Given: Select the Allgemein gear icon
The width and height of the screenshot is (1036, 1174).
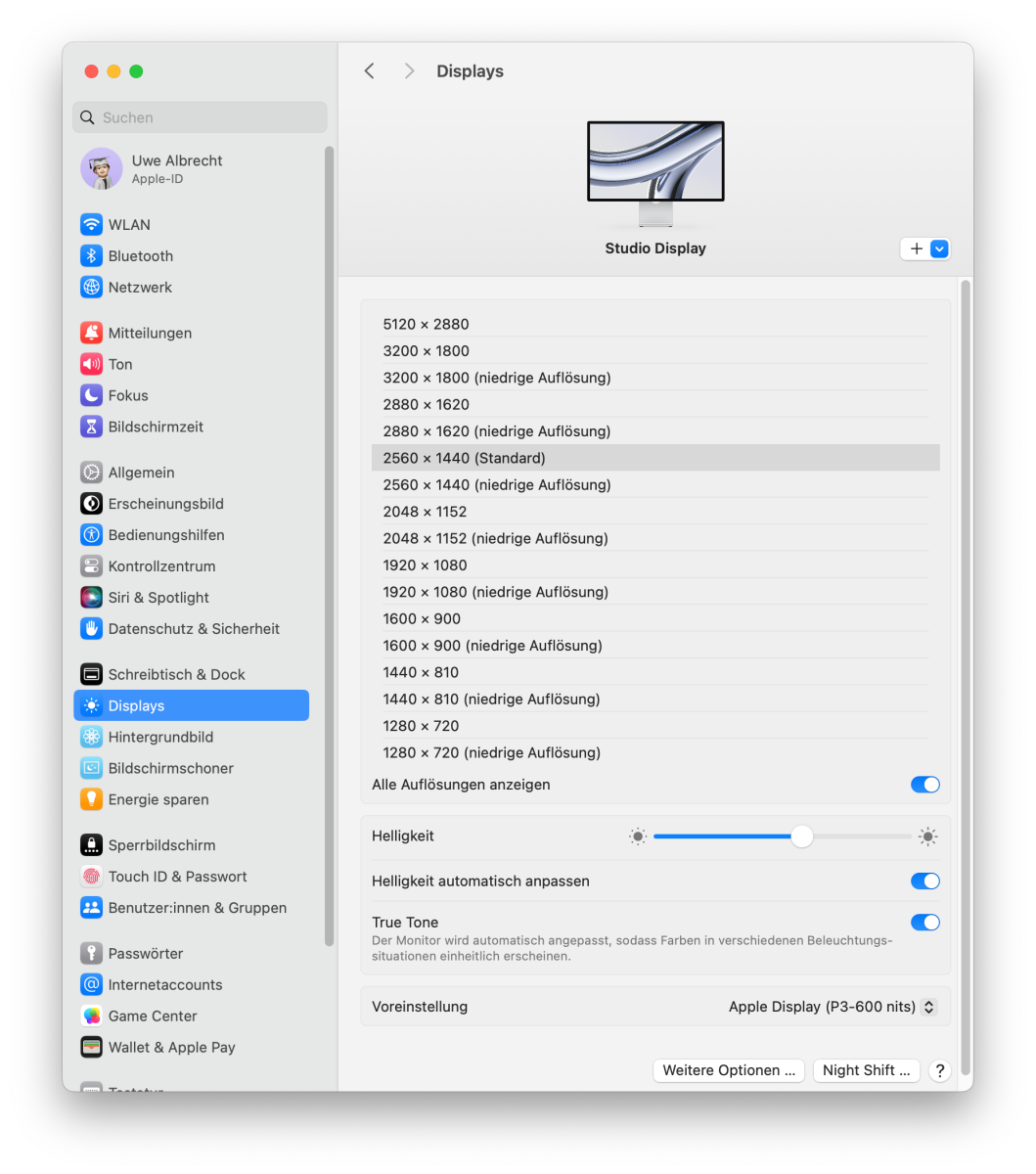Looking at the screenshot, I should pos(91,473).
